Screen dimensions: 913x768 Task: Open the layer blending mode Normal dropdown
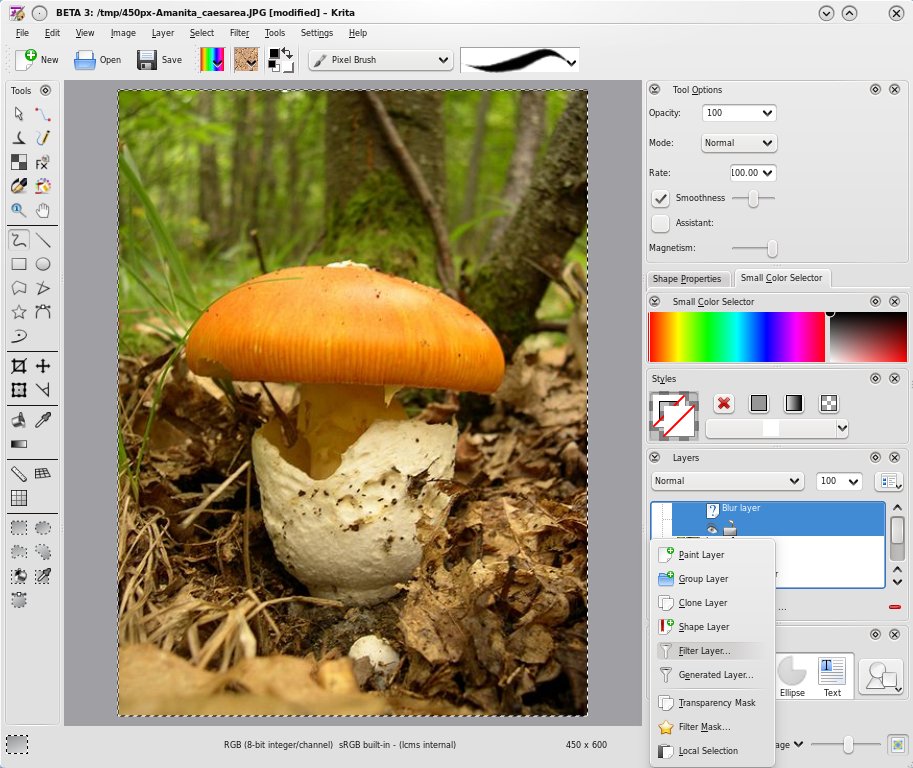(726, 481)
